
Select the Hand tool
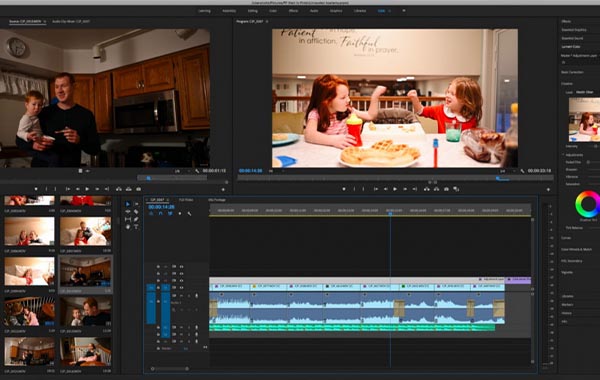tap(127, 227)
